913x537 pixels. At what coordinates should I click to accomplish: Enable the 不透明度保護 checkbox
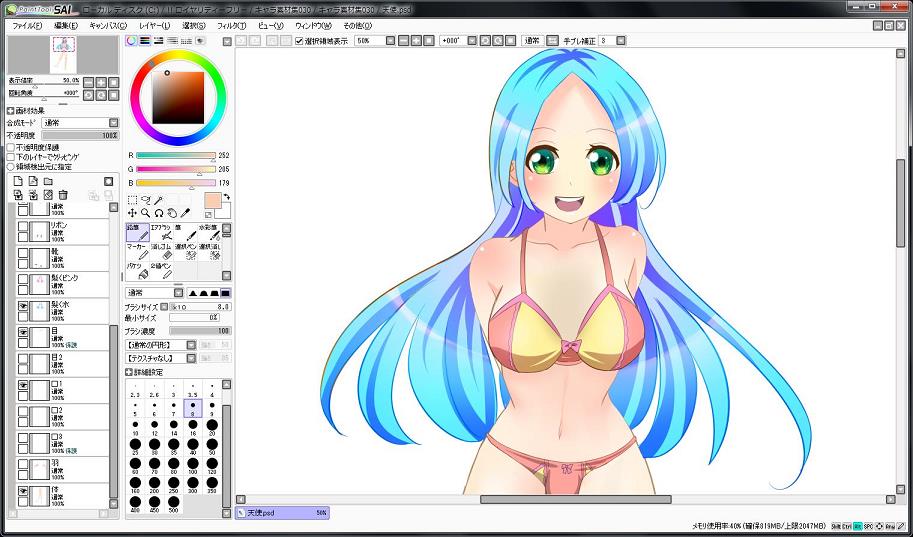click(11, 147)
